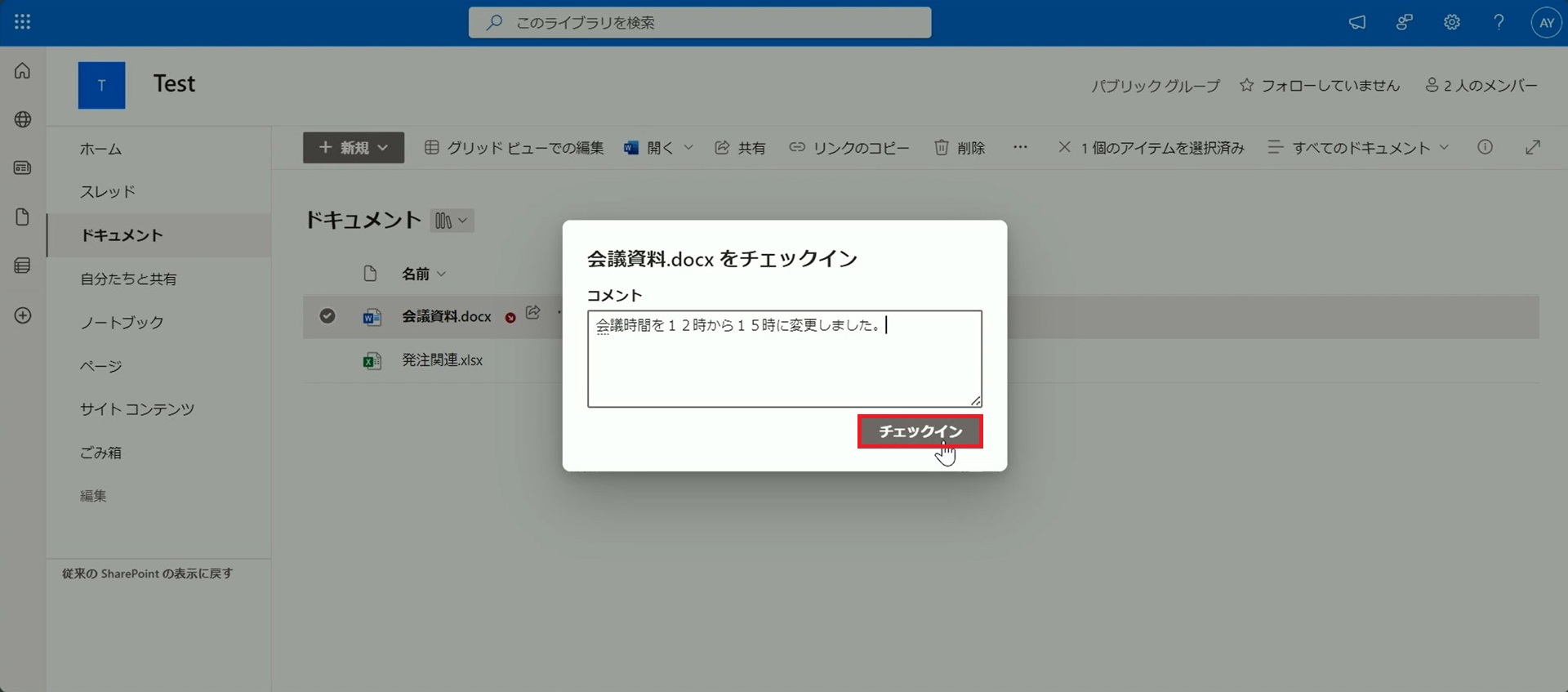
Task: Click the settings gear icon
Action: click(x=1451, y=22)
